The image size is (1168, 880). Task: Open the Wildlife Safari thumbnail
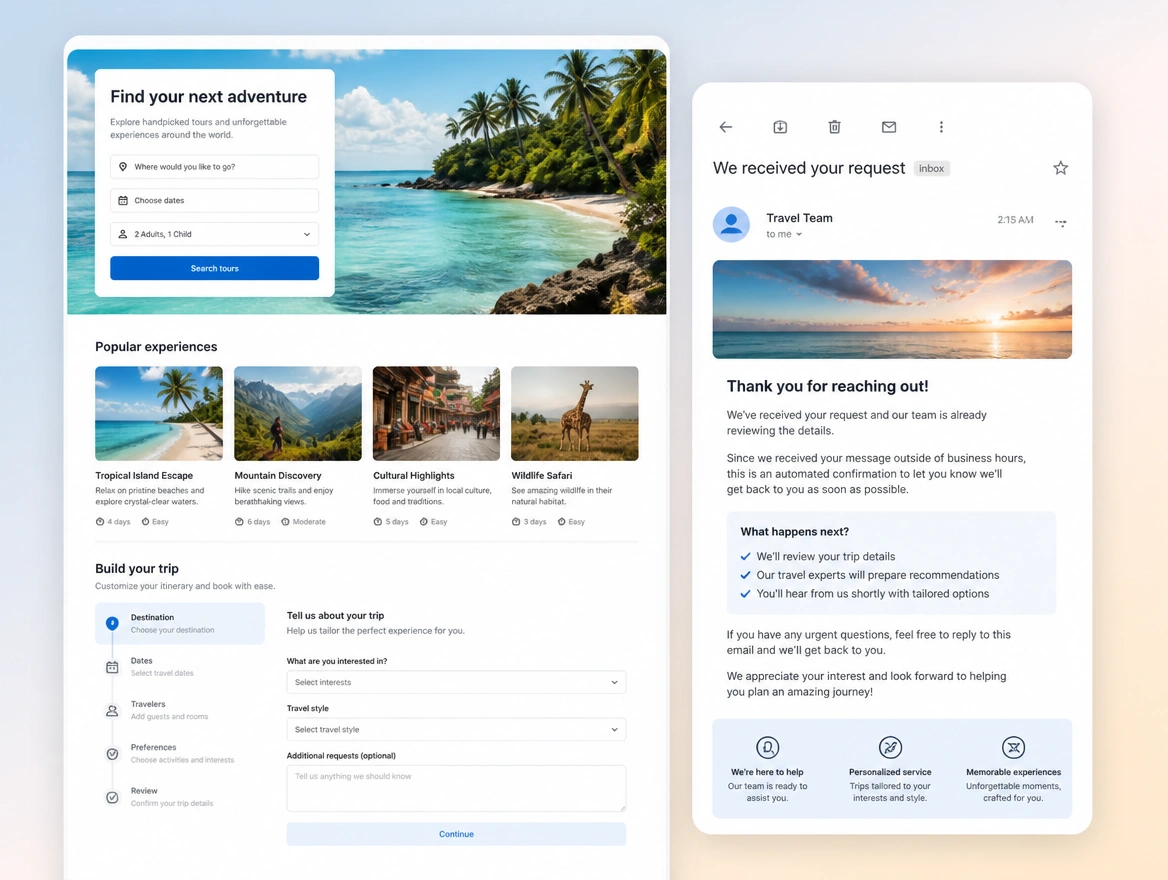pyautogui.click(x=574, y=414)
